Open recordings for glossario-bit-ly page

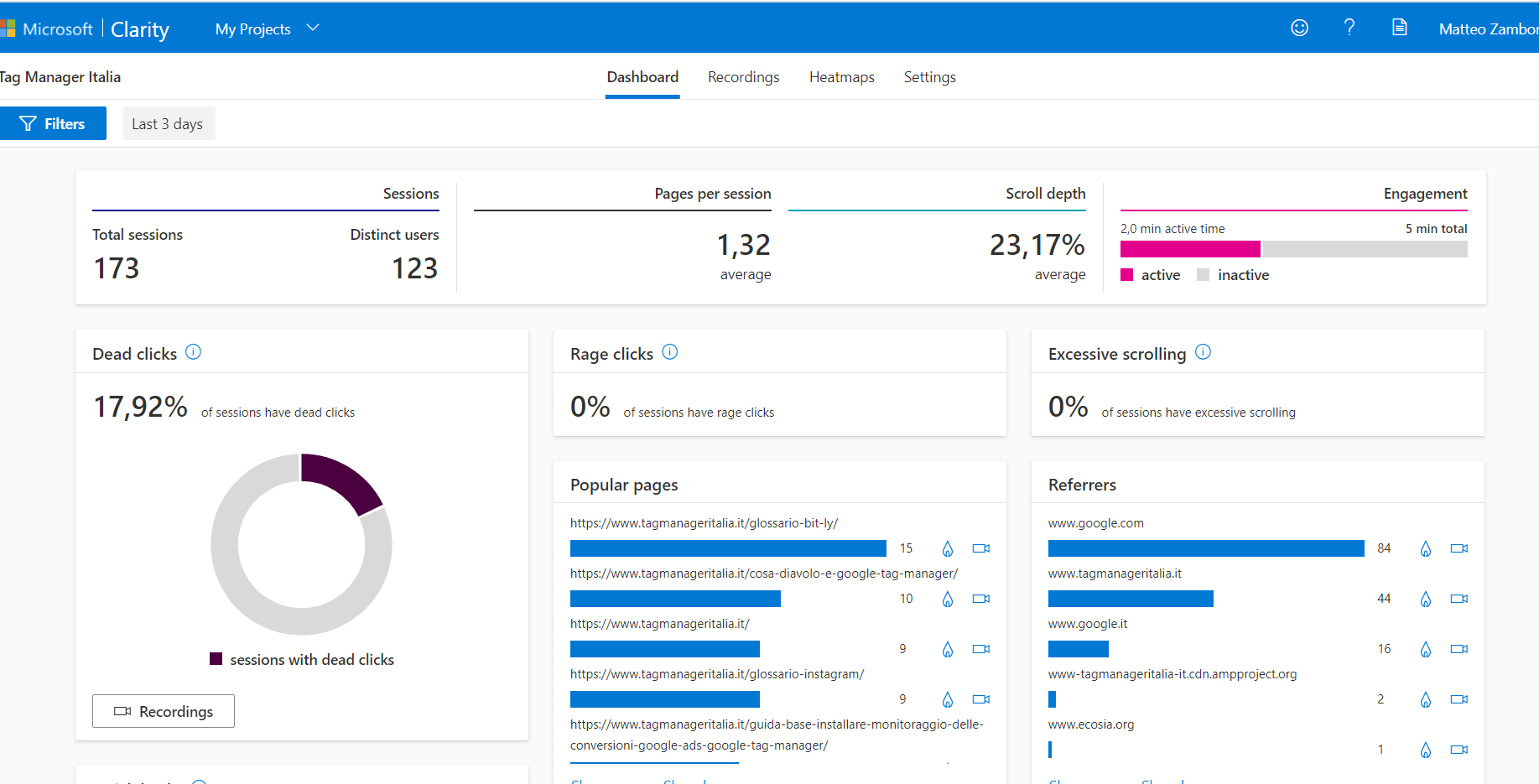pos(981,548)
